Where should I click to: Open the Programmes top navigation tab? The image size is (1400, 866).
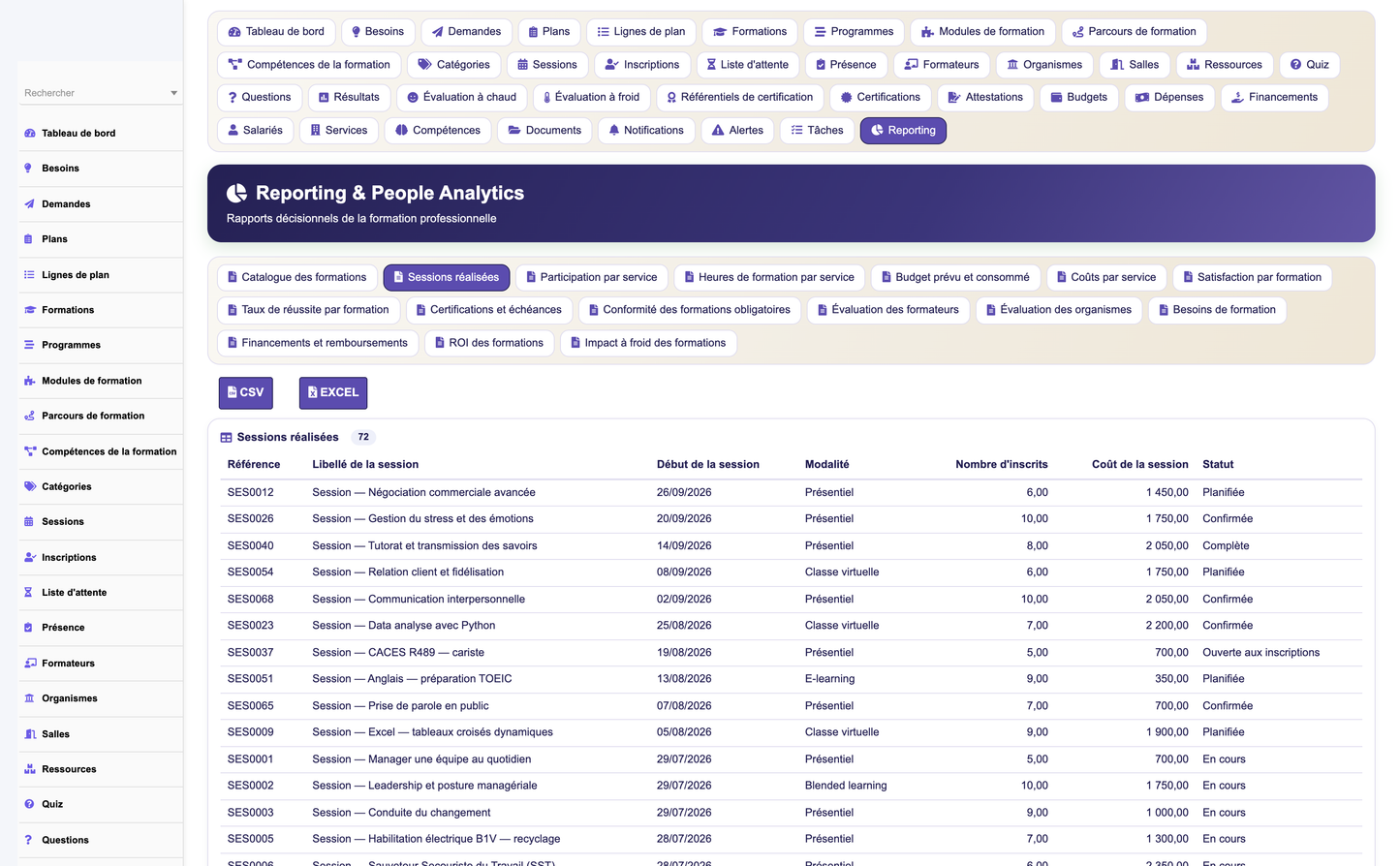(x=855, y=32)
